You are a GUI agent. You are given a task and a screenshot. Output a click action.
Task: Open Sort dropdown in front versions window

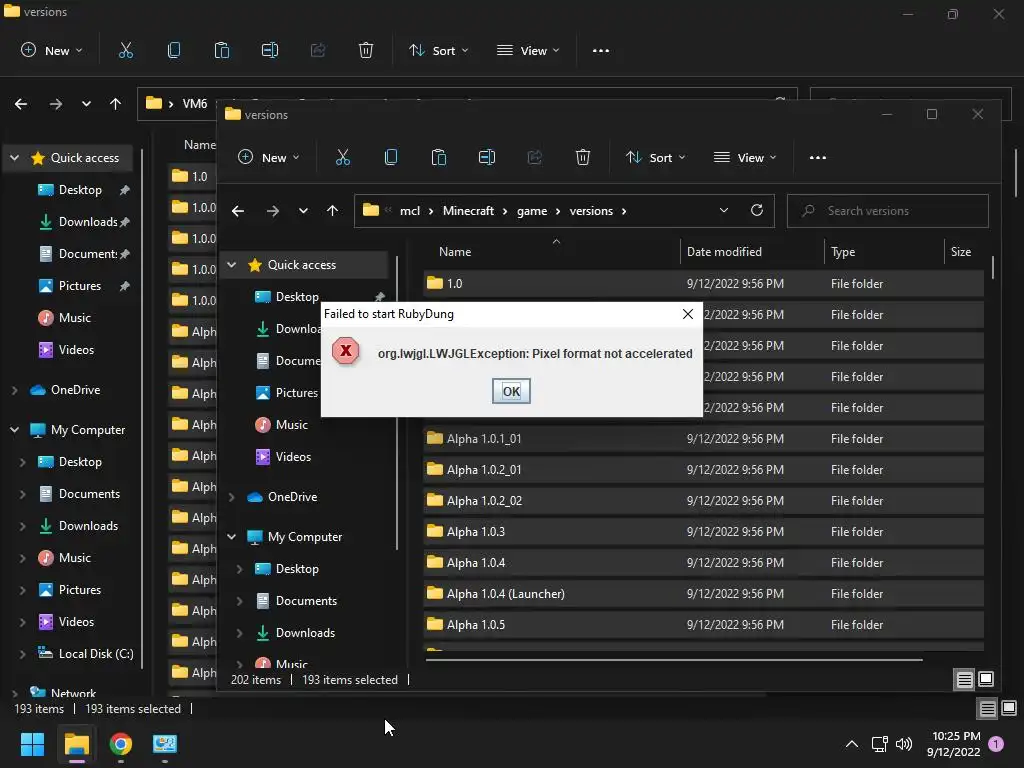pyautogui.click(x=655, y=157)
